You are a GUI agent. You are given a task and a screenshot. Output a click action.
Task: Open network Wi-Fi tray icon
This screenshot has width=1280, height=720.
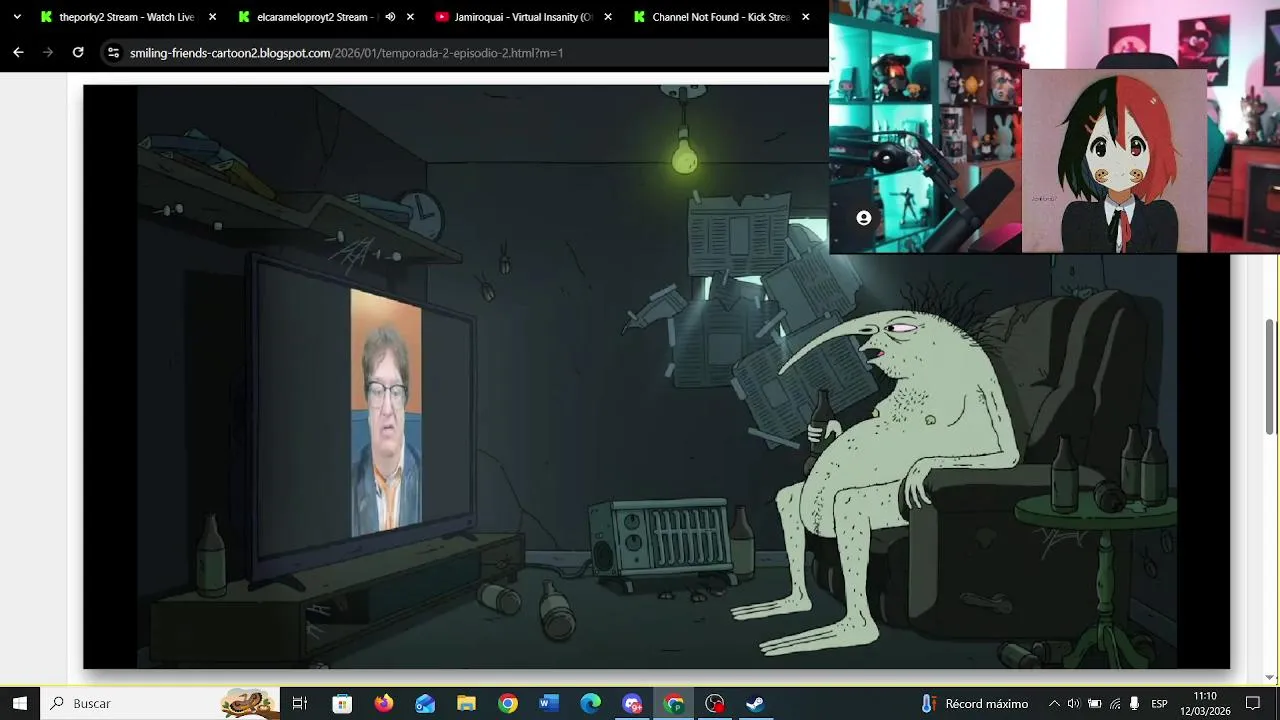[1115, 703]
